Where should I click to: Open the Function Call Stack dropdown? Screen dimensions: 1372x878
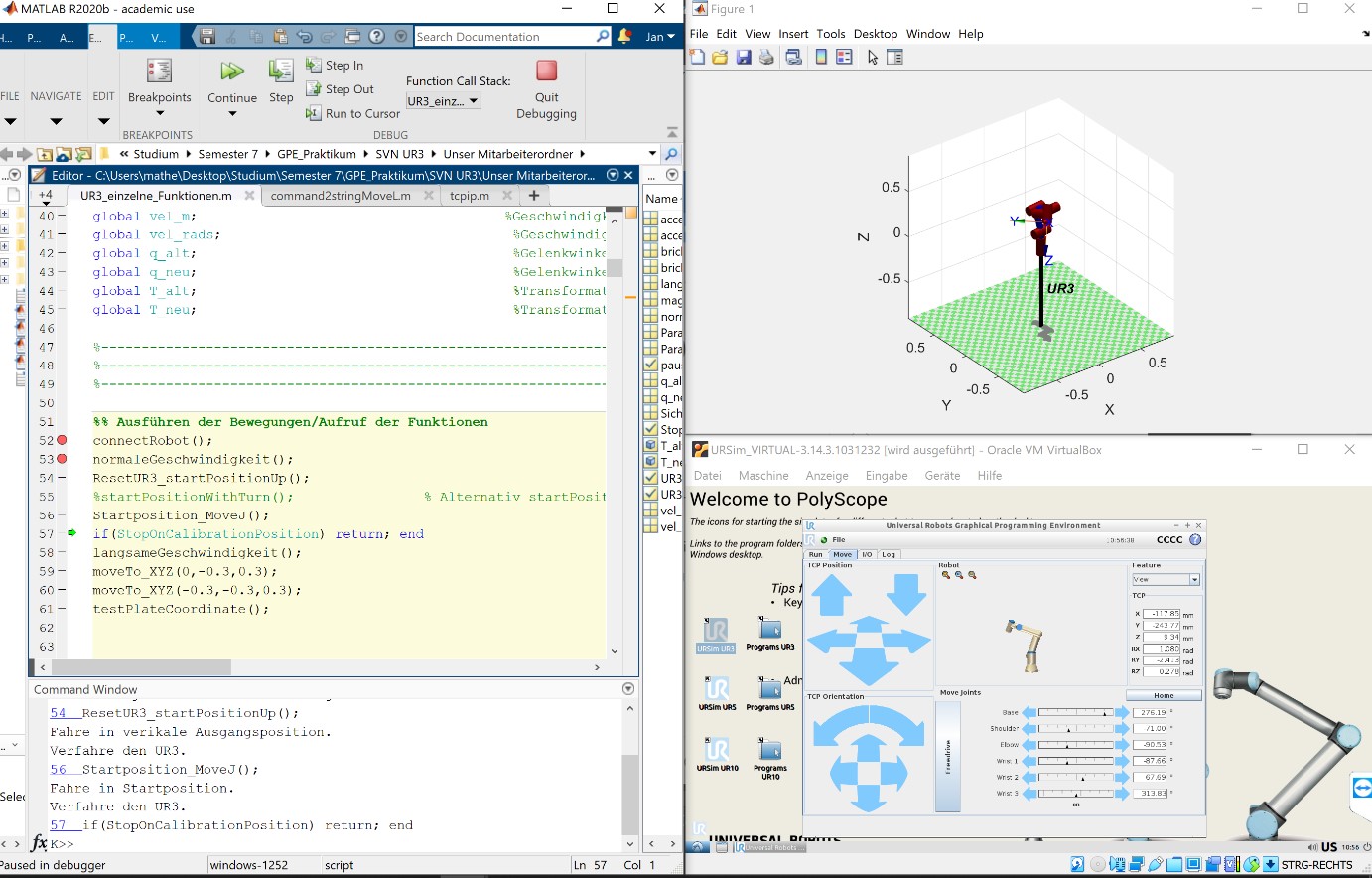pyautogui.click(x=443, y=101)
